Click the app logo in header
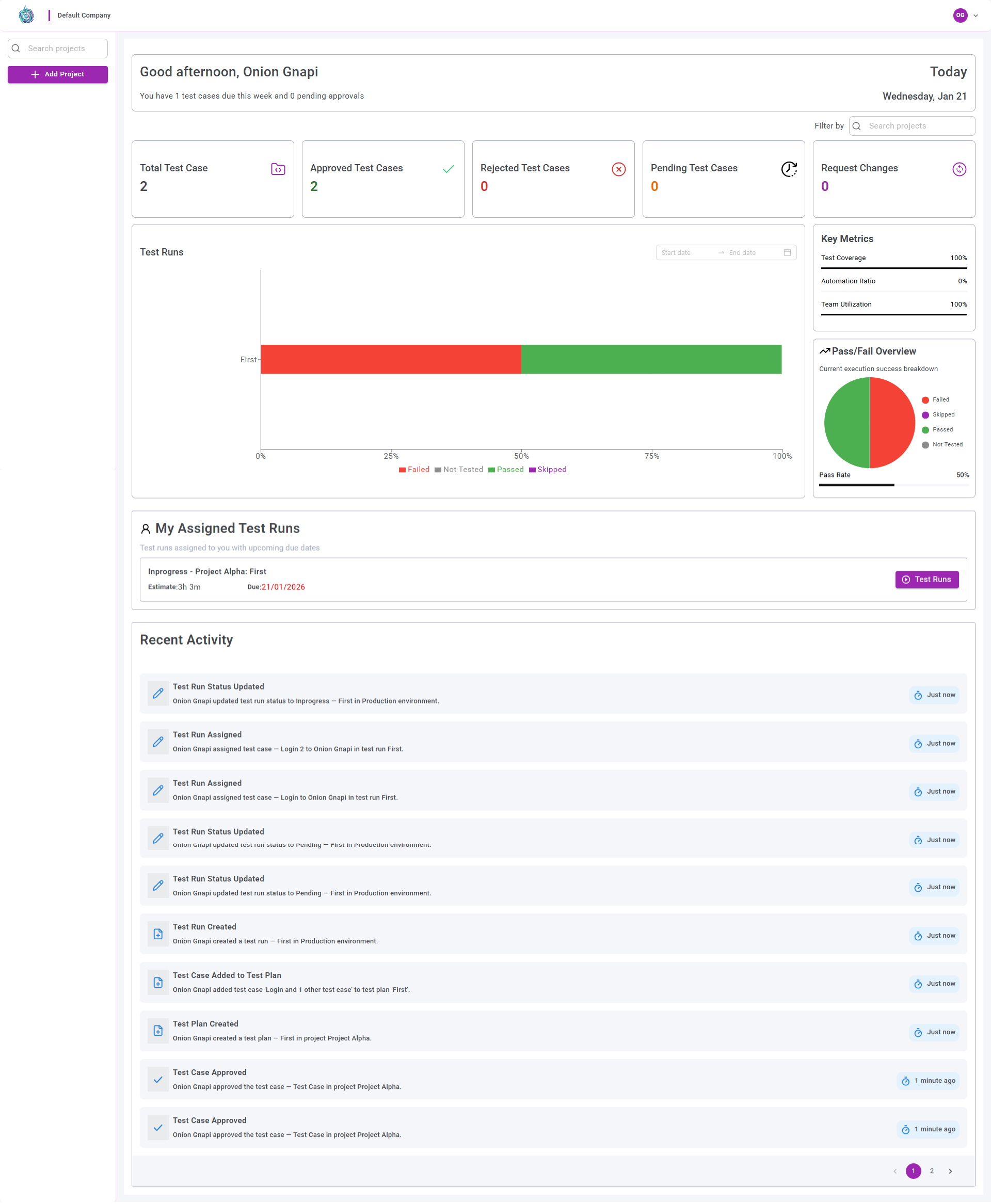991x1204 pixels. point(26,15)
